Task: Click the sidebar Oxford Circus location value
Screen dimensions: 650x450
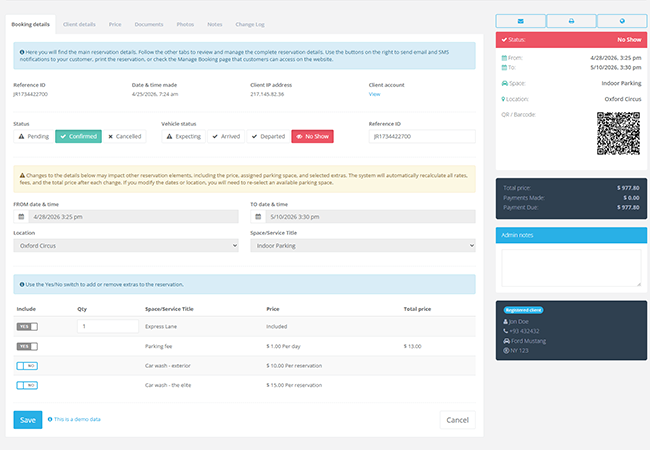Action: click(623, 99)
